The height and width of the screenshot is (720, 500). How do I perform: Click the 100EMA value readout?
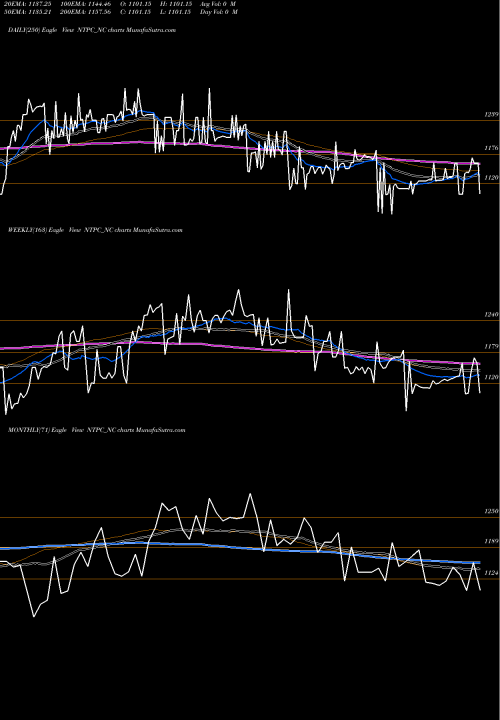tap(86, 4)
